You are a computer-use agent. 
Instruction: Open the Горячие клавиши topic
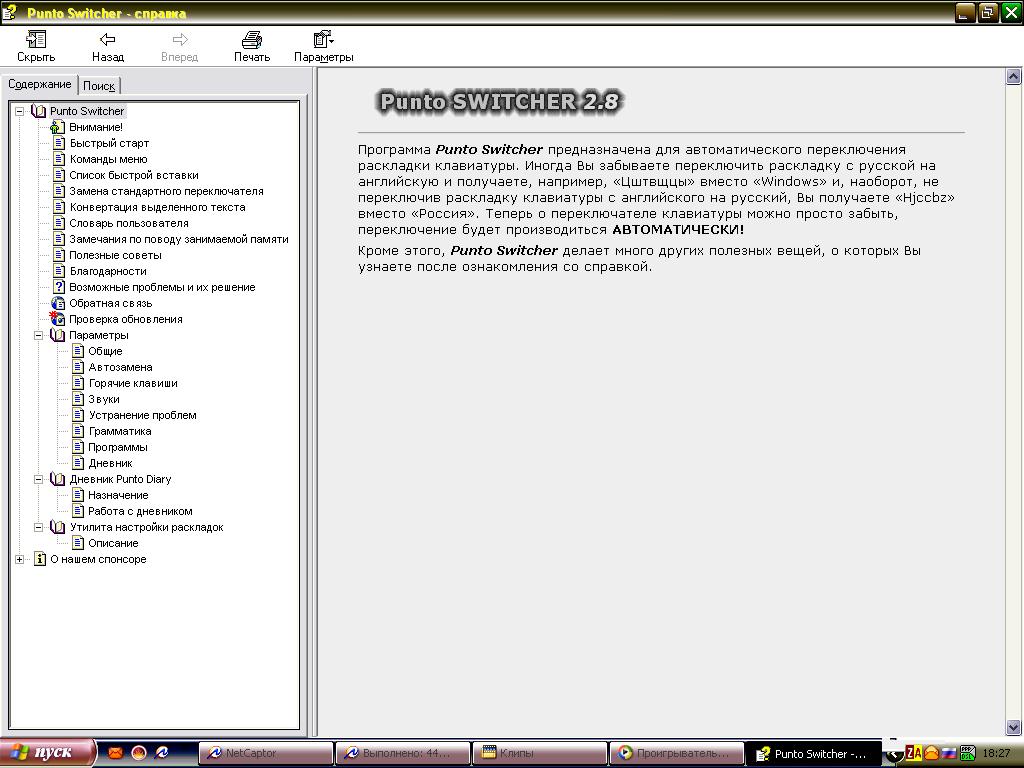133,383
